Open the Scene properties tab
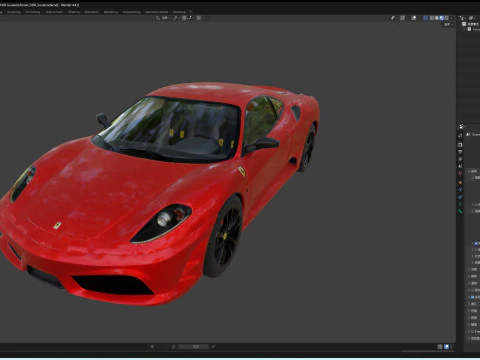Image resolution: width=480 pixels, height=360 pixels. 460,166
